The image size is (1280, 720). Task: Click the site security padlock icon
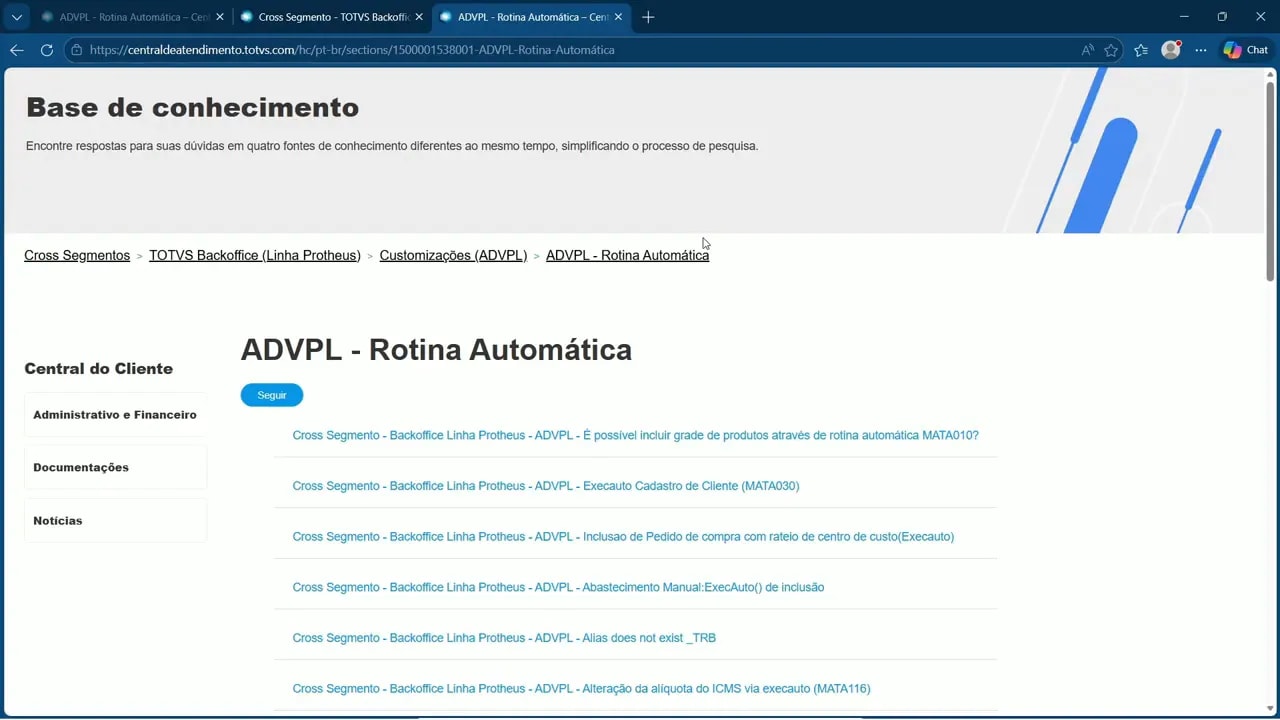click(x=76, y=49)
